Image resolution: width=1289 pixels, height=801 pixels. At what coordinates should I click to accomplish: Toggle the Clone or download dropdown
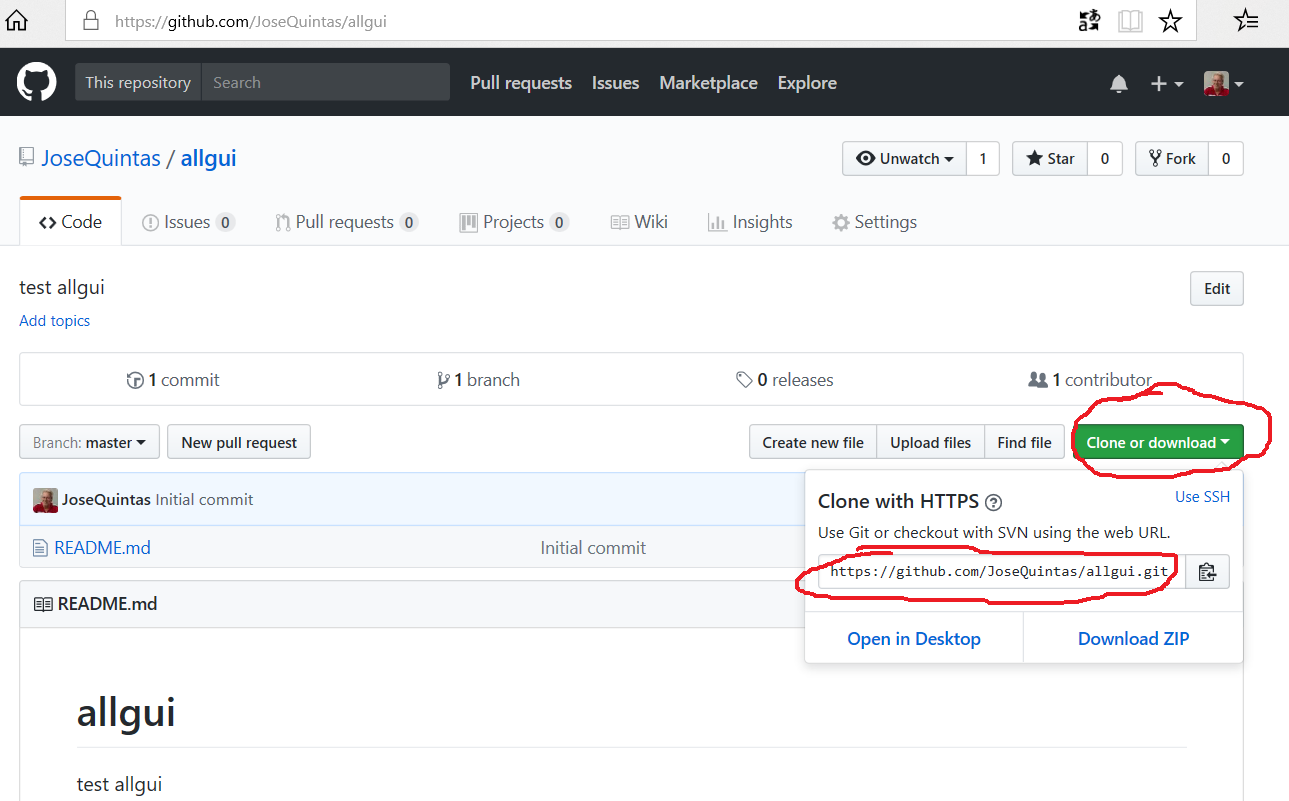[x=1158, y=442]
